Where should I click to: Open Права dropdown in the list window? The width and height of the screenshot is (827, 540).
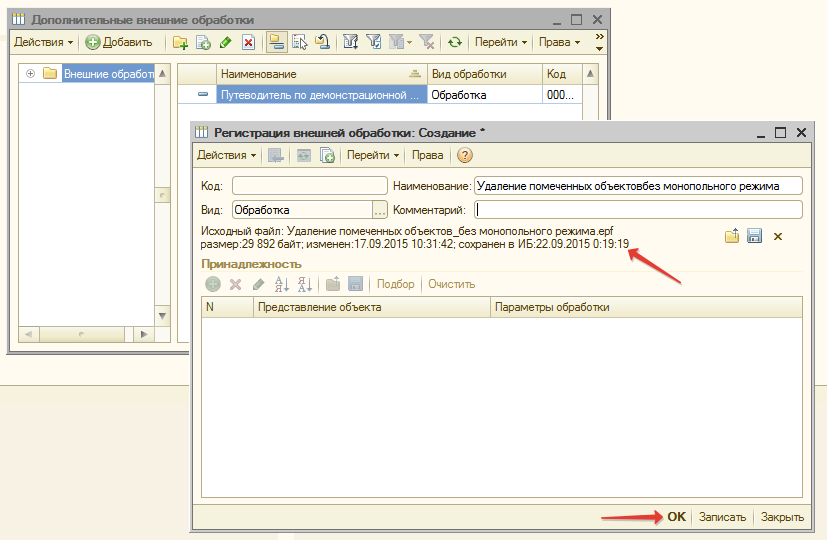(559, 42)
